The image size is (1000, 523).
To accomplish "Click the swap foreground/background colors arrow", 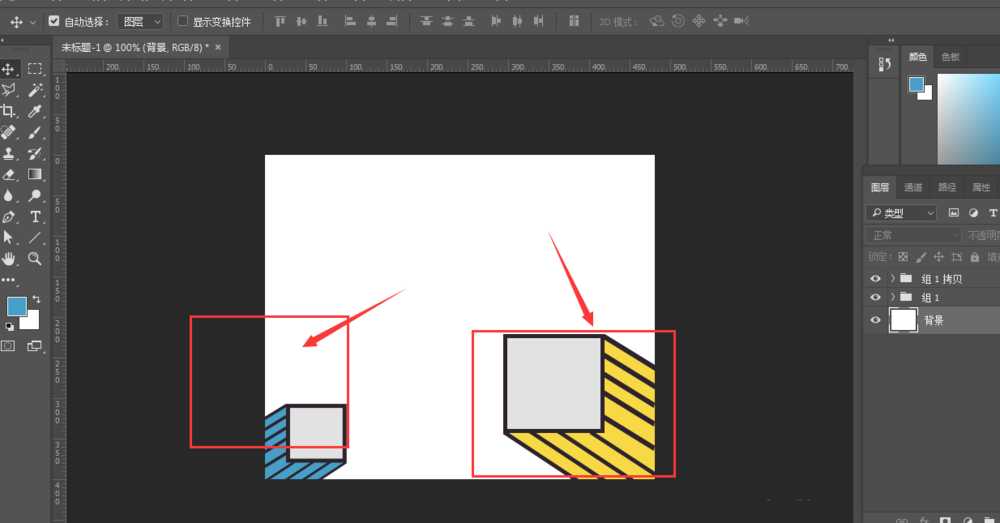I will pos(37,300).
